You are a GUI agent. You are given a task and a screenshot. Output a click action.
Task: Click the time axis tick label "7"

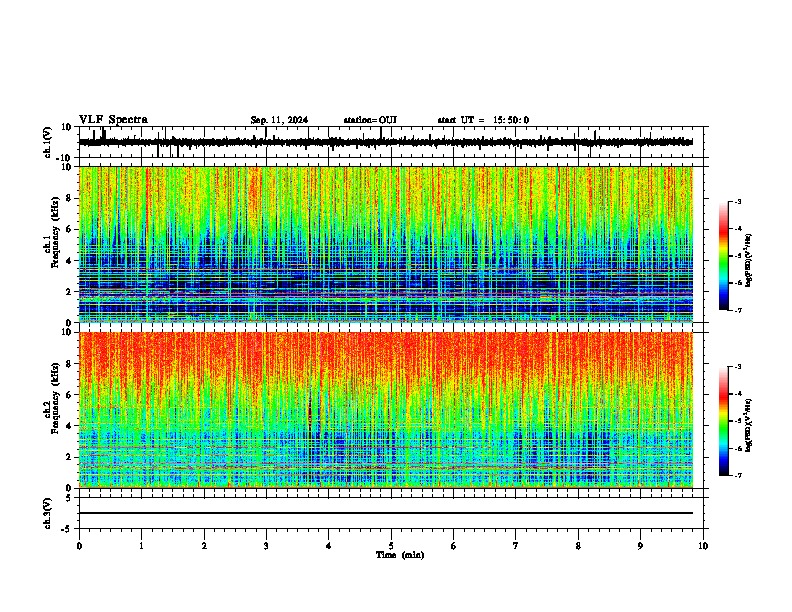coord(516,546)
